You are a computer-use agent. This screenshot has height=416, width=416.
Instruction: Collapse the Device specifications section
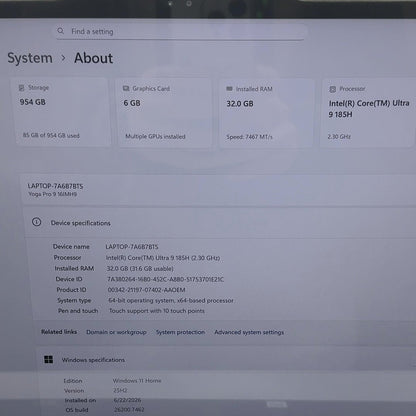click(x=220, y=222)
